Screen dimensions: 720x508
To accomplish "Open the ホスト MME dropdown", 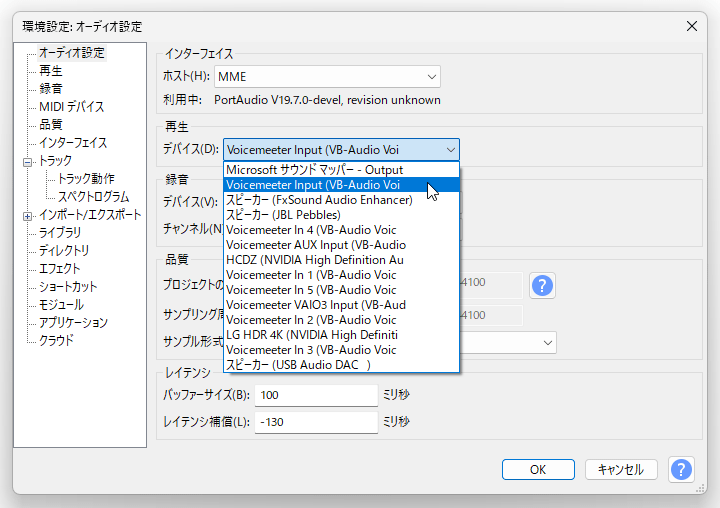I will pos(327,77).
